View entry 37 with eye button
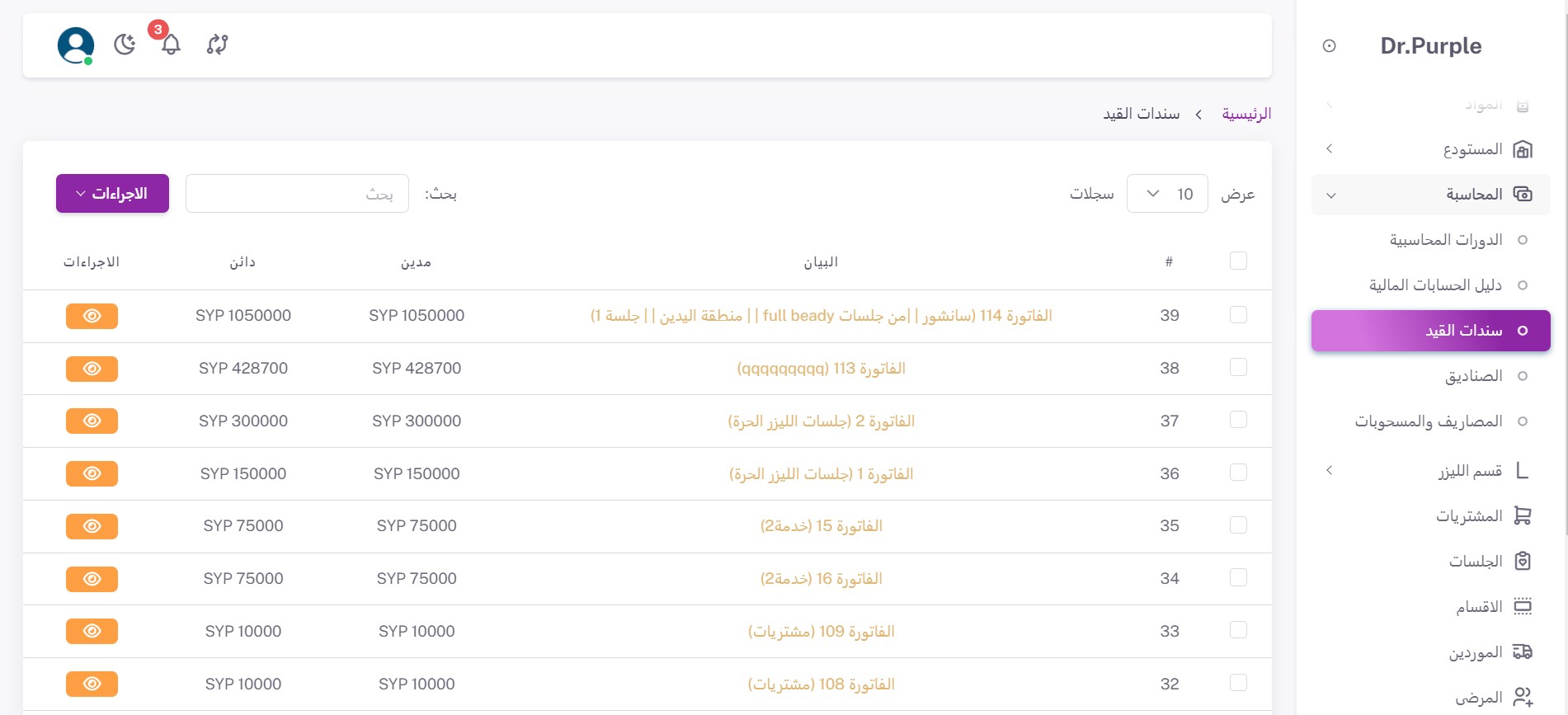This screenshot has height=715, width=1568. pyautogui.click(x=92, y=421)
